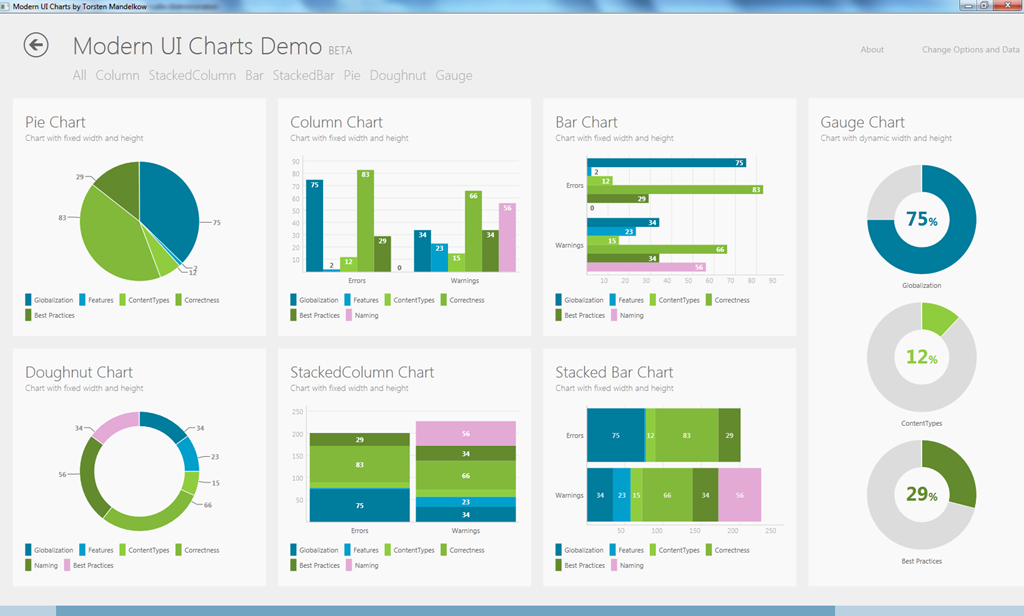
Task: Click the back arrow circle icon
Action: [36, 45]
